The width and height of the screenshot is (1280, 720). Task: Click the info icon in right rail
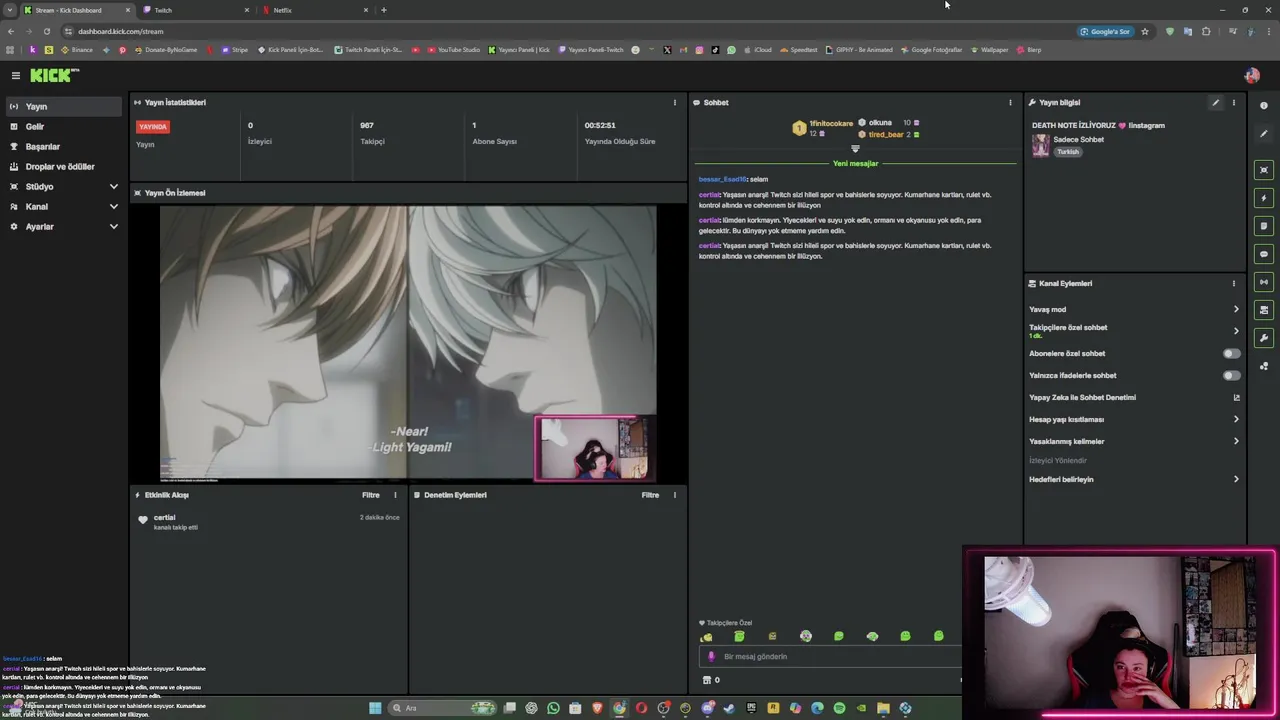tap(1264, 106)
